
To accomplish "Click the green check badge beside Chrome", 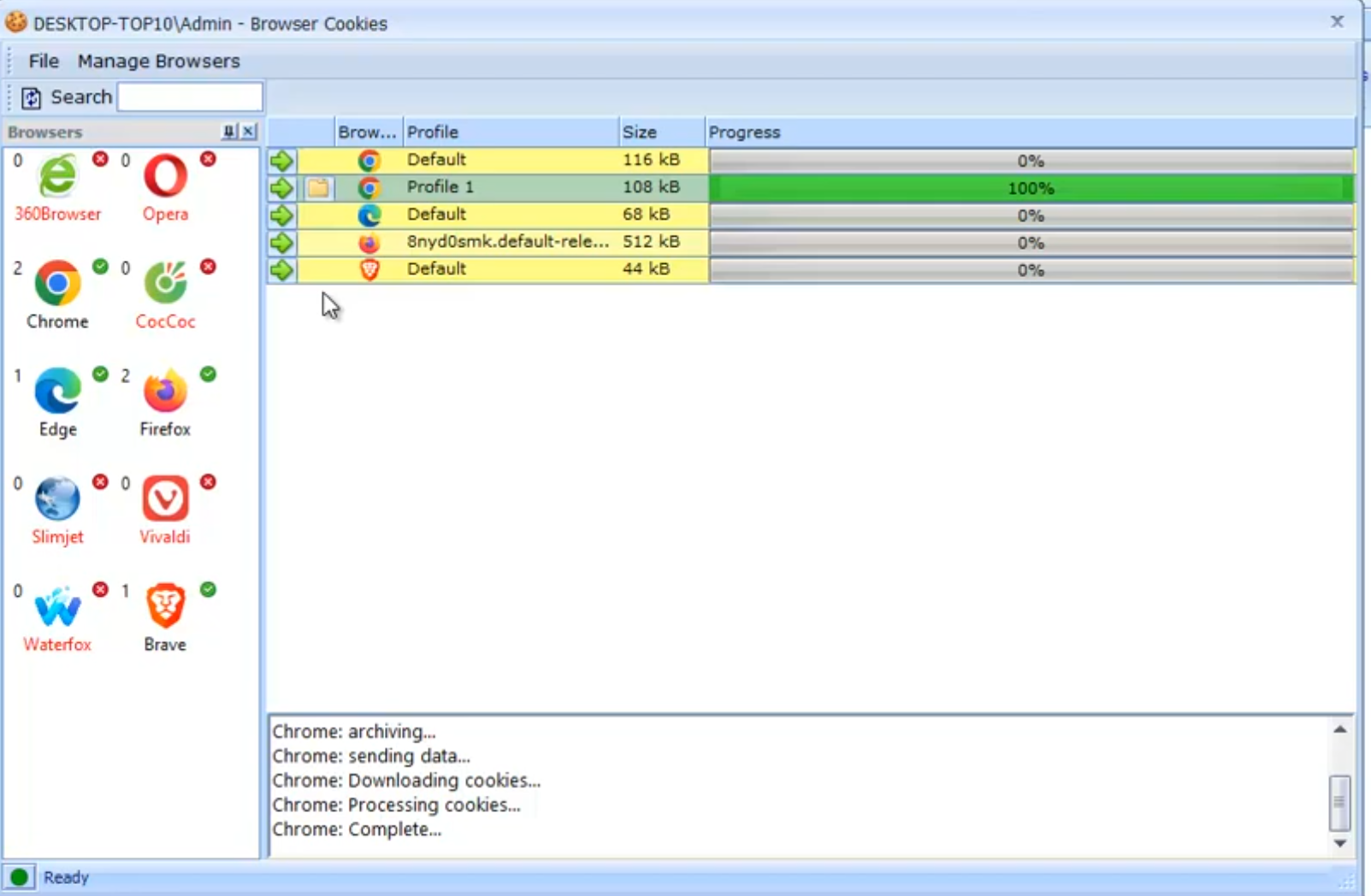I will pos(100,267).
